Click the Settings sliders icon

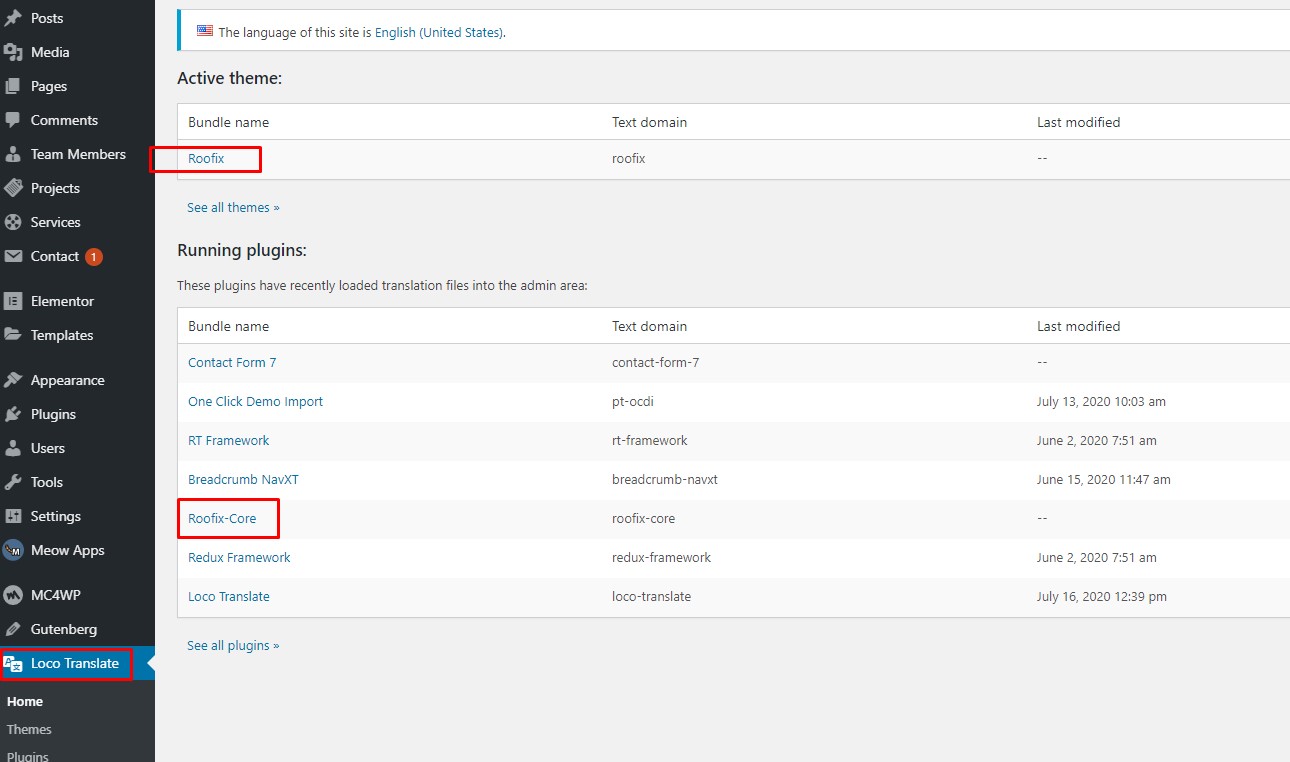pos(13,516)
